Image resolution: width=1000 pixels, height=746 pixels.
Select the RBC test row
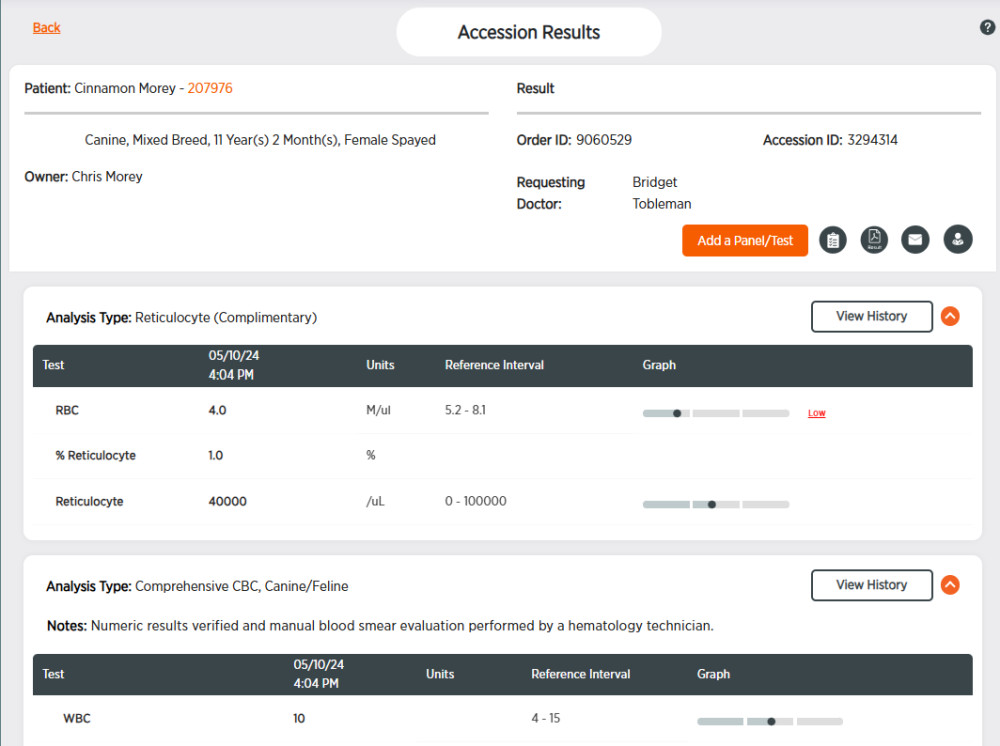pyautogui.click(x=503, y=410)
